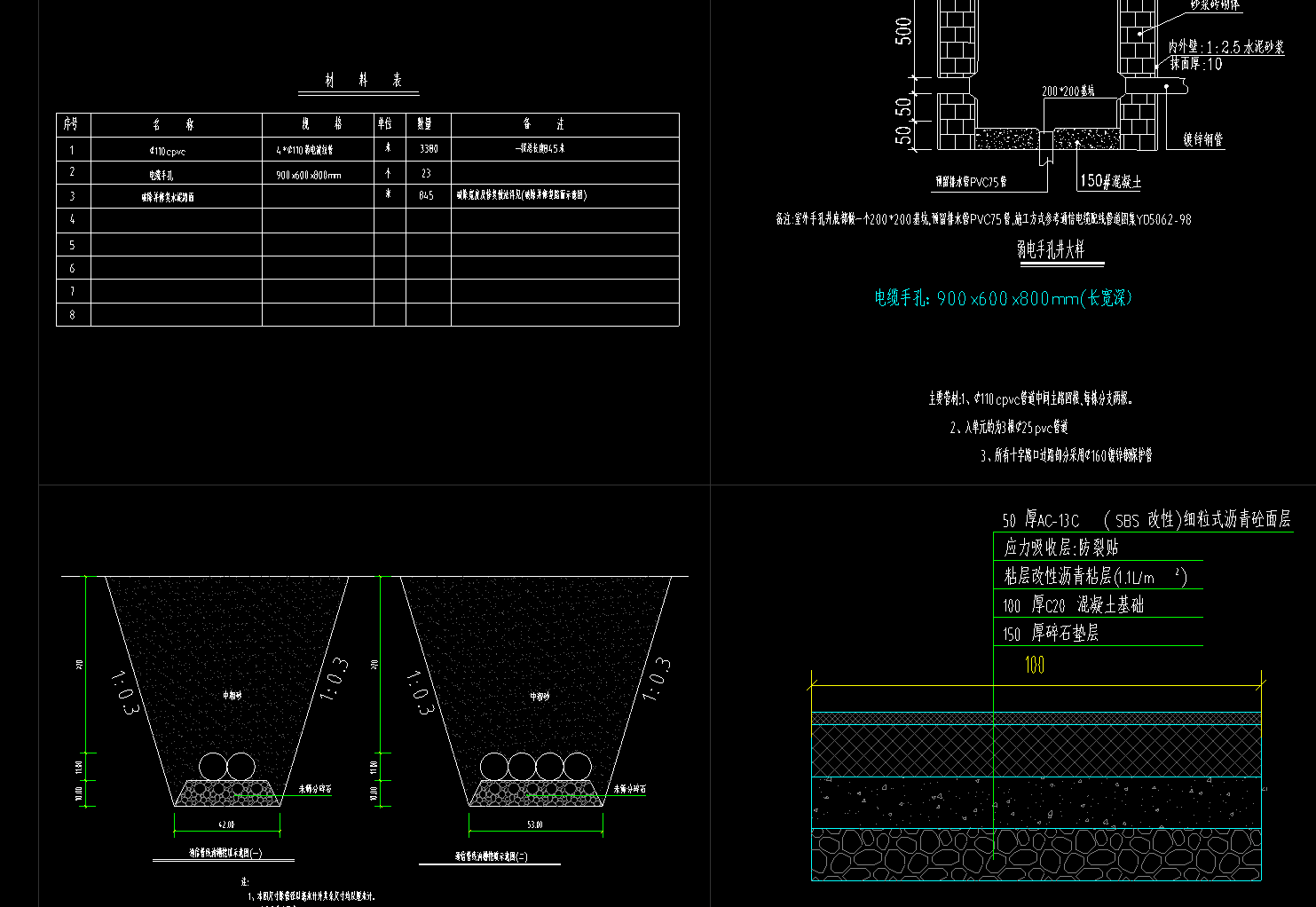This screenshot has height=907, width=1316.
Task: Select the 抹面厚:10 label
Action: pos(1195,64)
